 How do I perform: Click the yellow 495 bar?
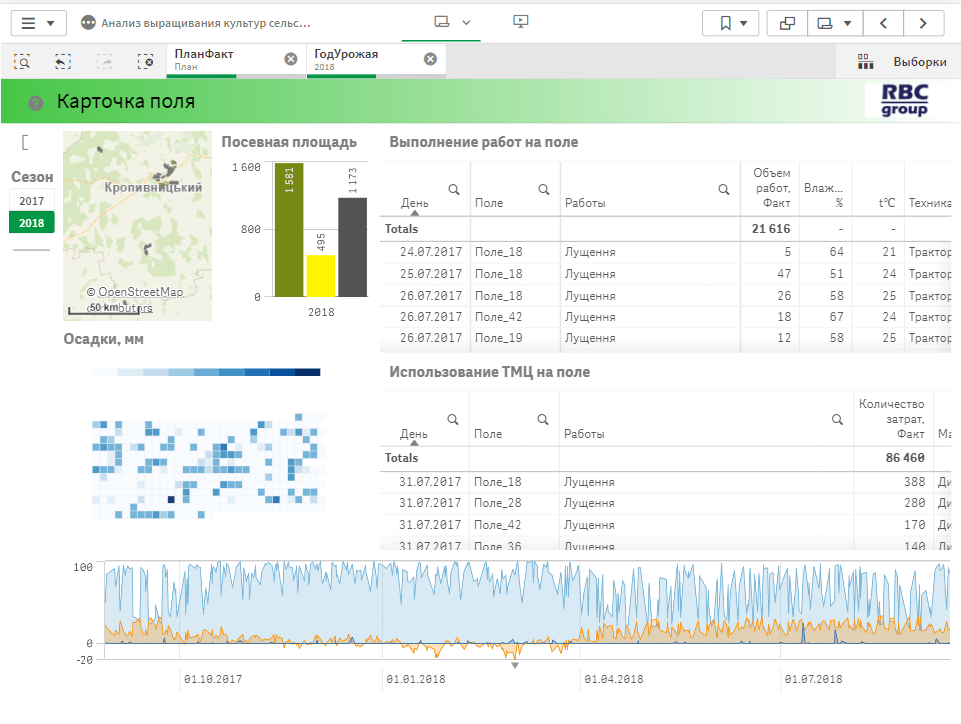coord(321,275)
